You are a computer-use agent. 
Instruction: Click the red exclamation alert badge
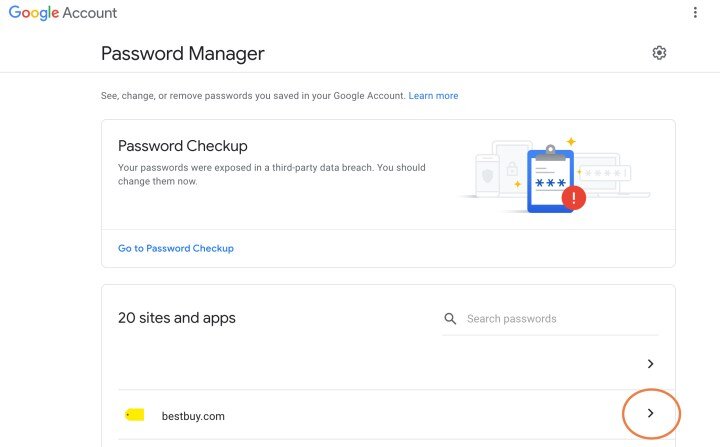(x=574, y=198)
